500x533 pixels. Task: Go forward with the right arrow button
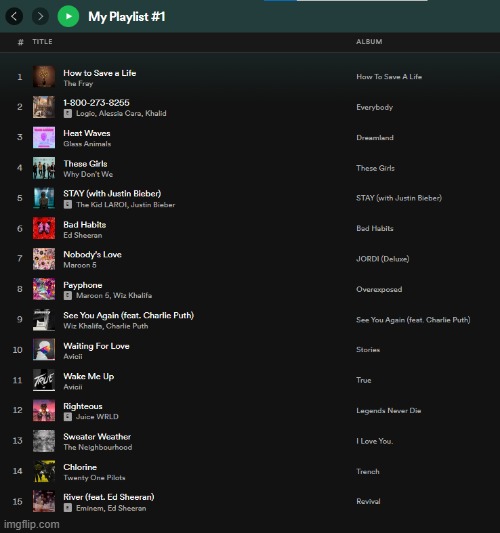point(40,16)
